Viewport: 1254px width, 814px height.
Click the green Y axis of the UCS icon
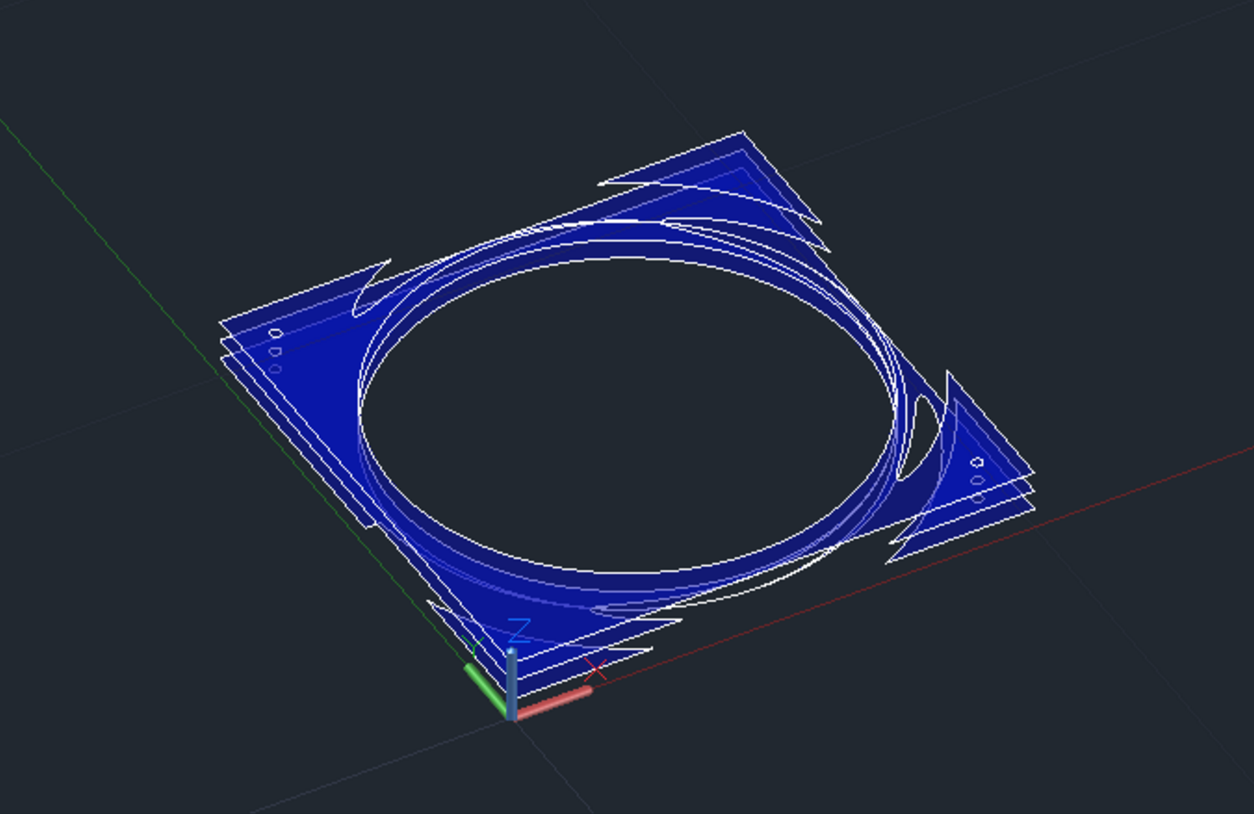coord(487,689)
